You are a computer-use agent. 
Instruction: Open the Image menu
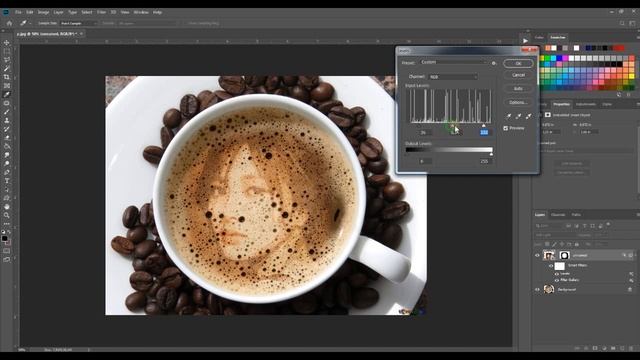(43, 12)
